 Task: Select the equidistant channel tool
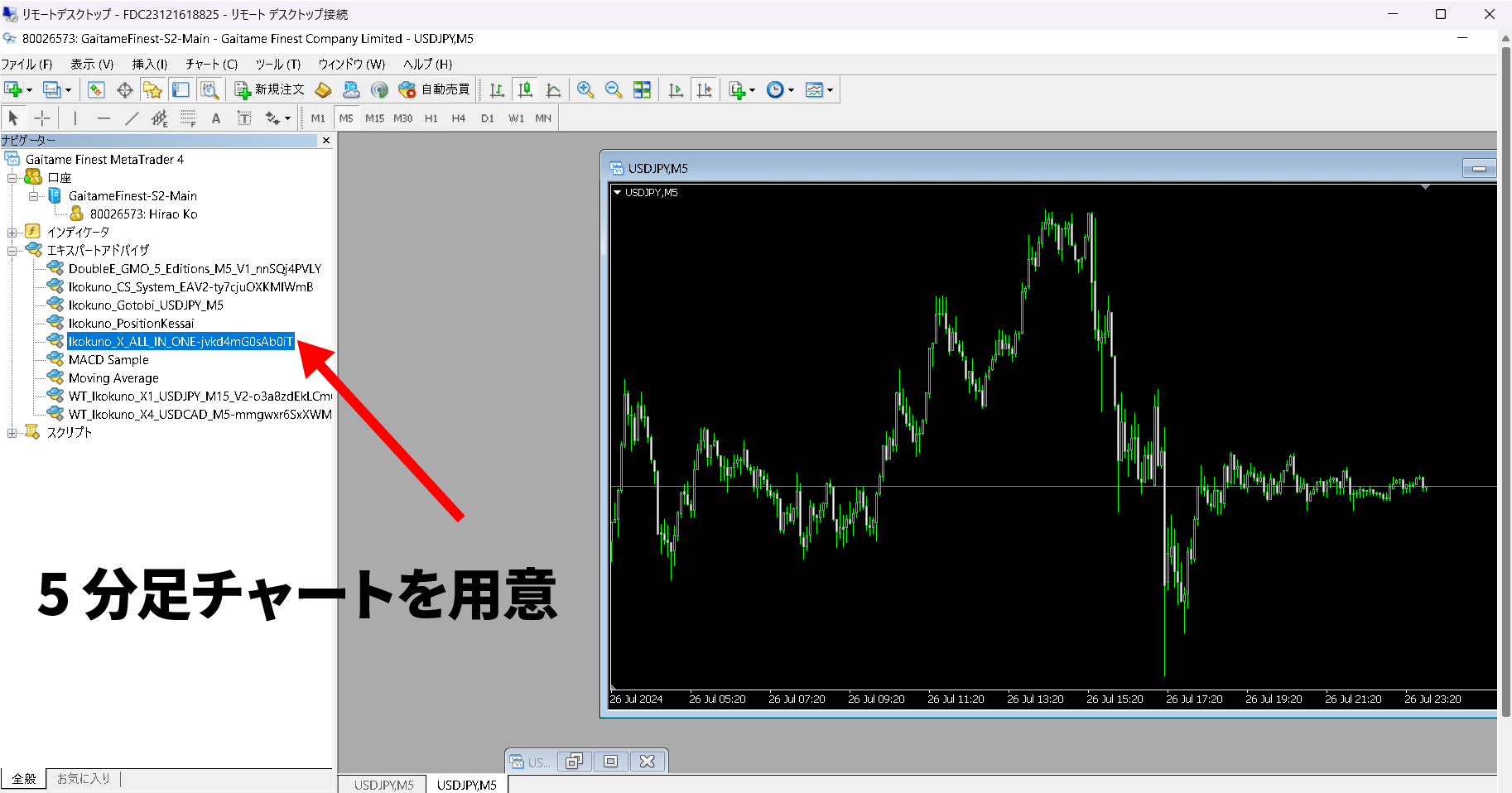(160, 118)
